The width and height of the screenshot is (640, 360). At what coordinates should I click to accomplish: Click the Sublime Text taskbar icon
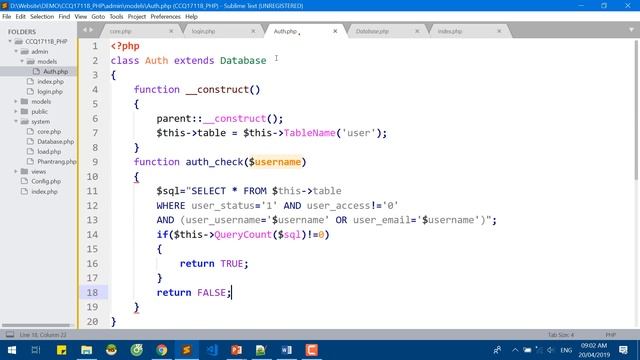point(187,350)
